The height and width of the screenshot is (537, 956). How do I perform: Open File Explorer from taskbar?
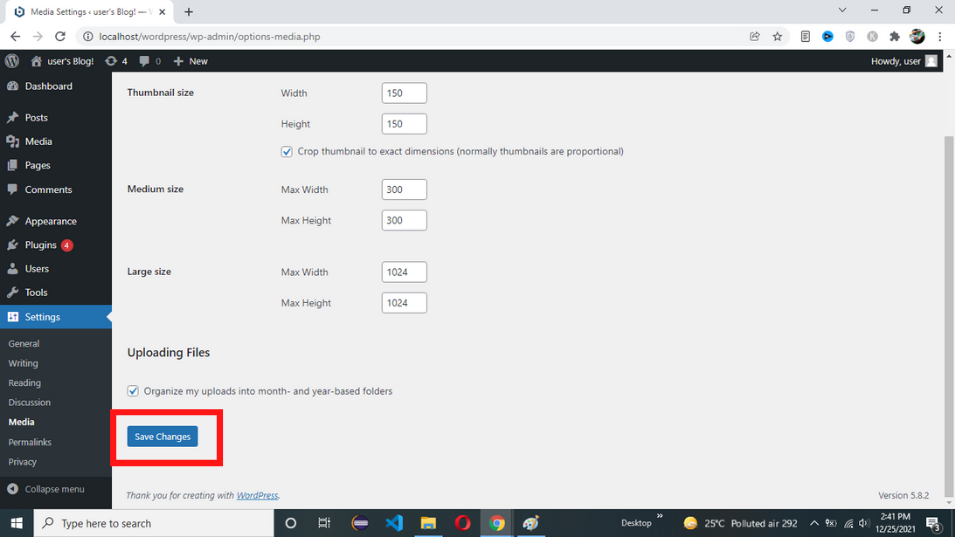point(428,523)
